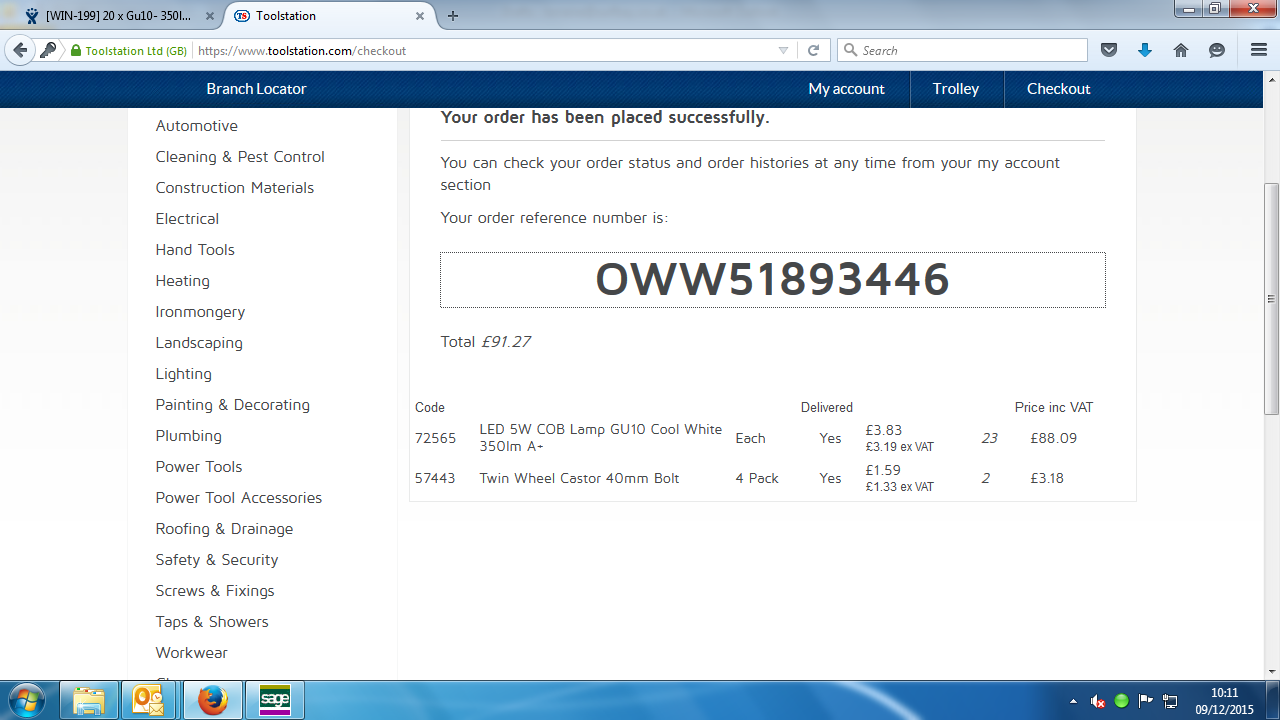1280x720 pixels.
Task: Open Outlook from the taskbar
Action: pos(149,700)
